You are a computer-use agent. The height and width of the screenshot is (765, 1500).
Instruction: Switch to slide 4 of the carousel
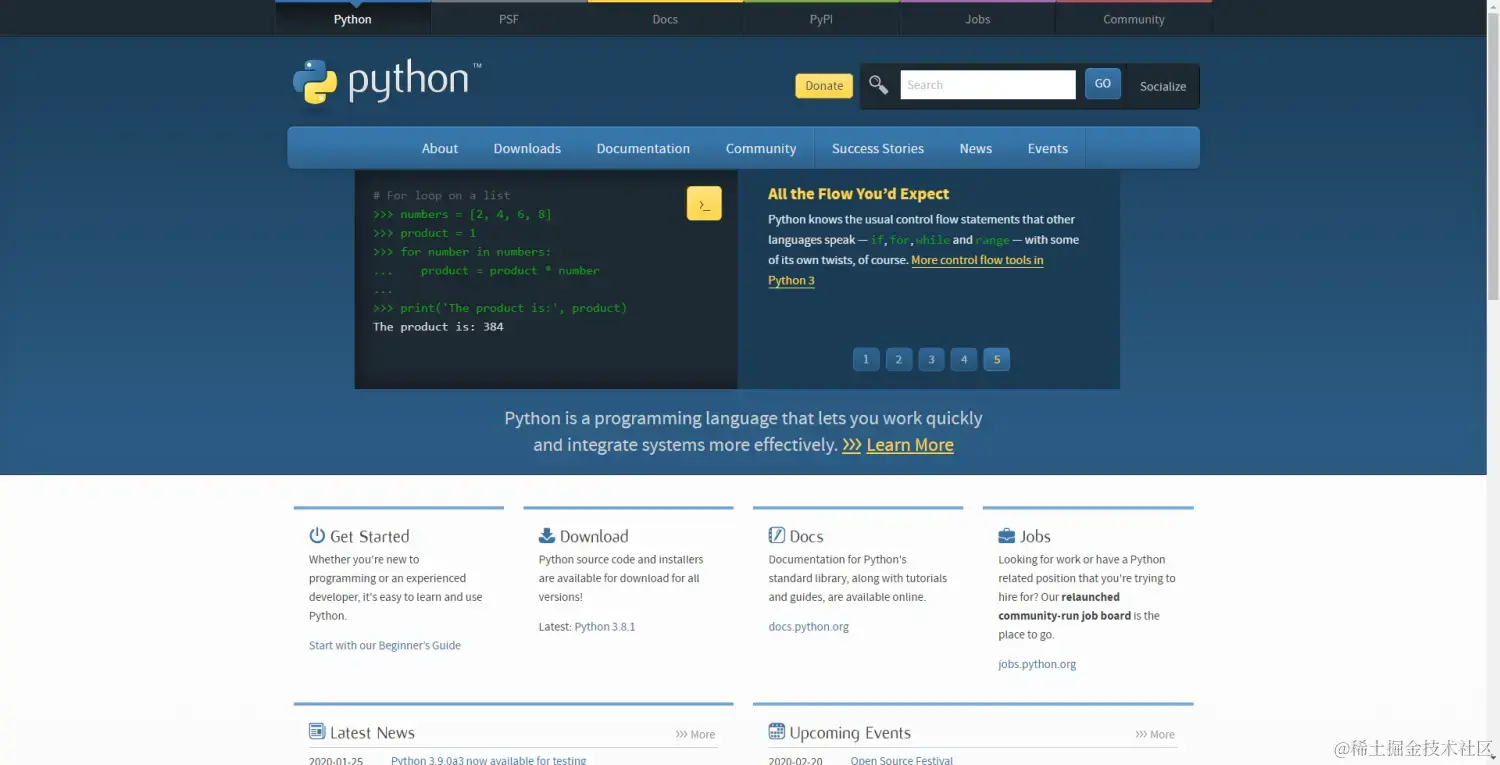(x=964, y=359)
